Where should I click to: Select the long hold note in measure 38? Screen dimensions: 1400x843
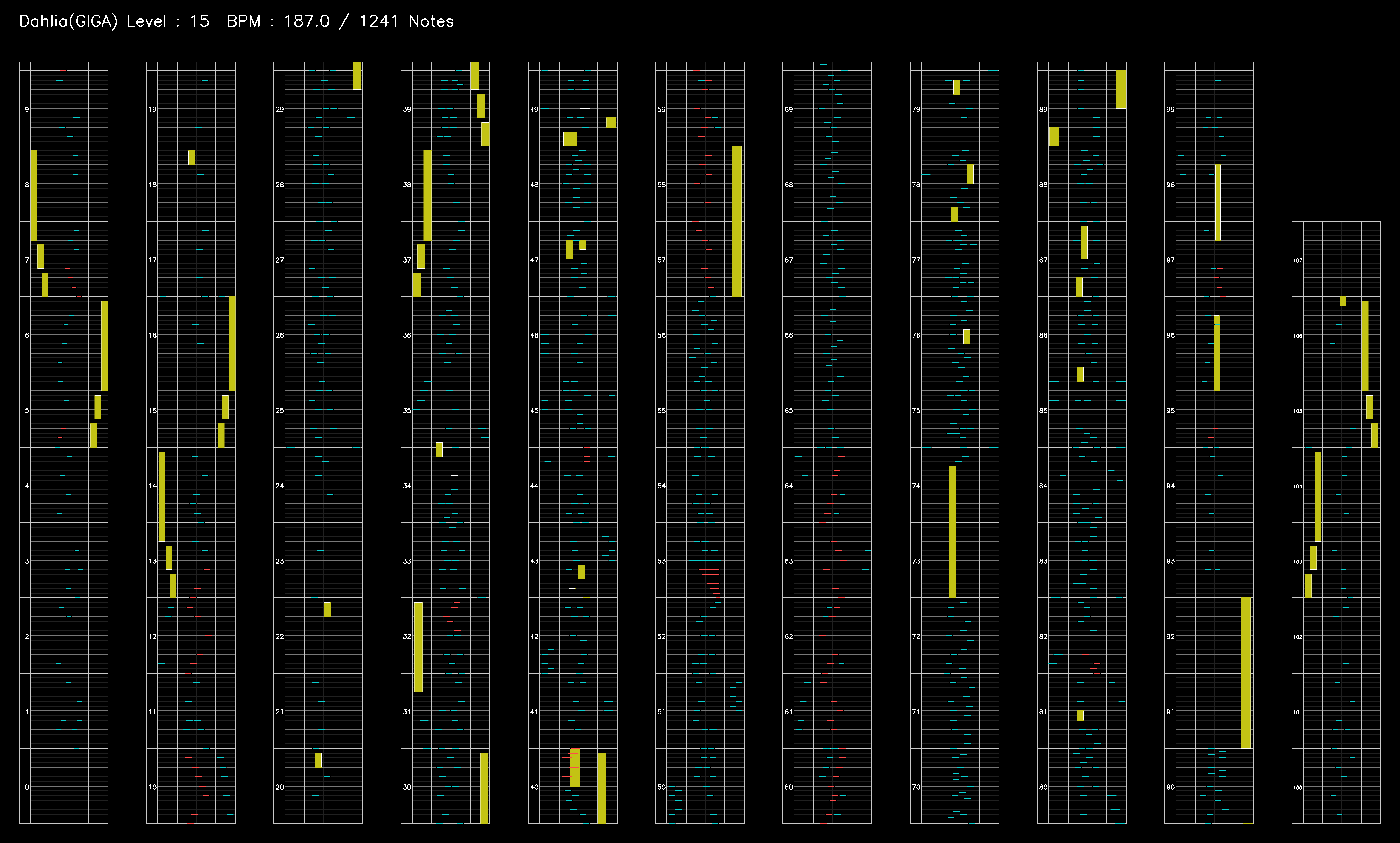tap(428, 195)
